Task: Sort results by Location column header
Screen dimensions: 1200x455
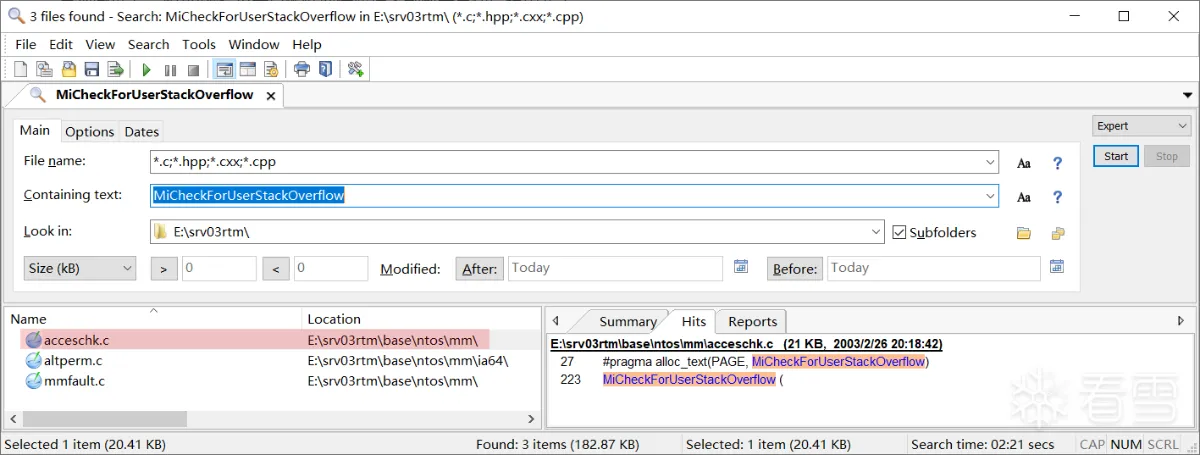Action: point(421,319)
